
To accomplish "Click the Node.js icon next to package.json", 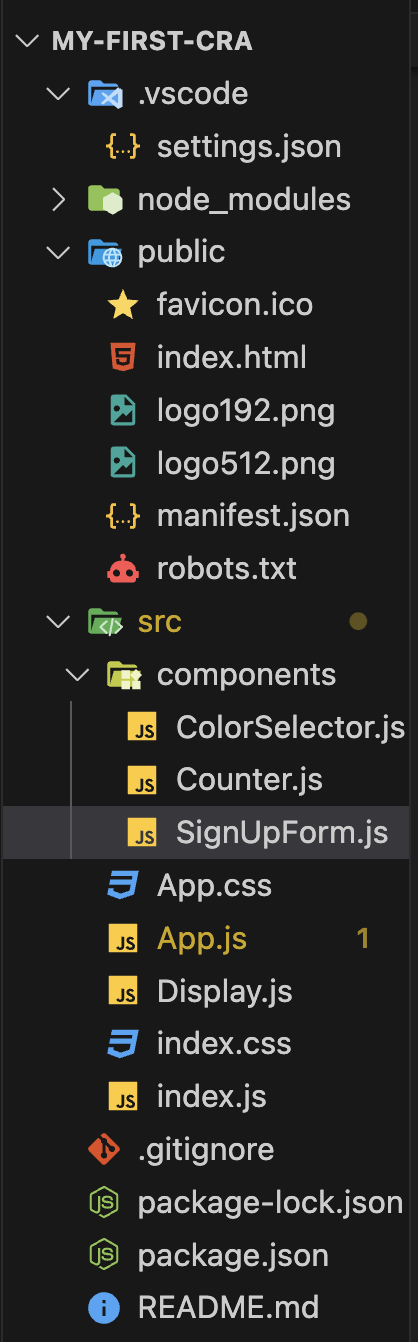I will (103, 1254).
